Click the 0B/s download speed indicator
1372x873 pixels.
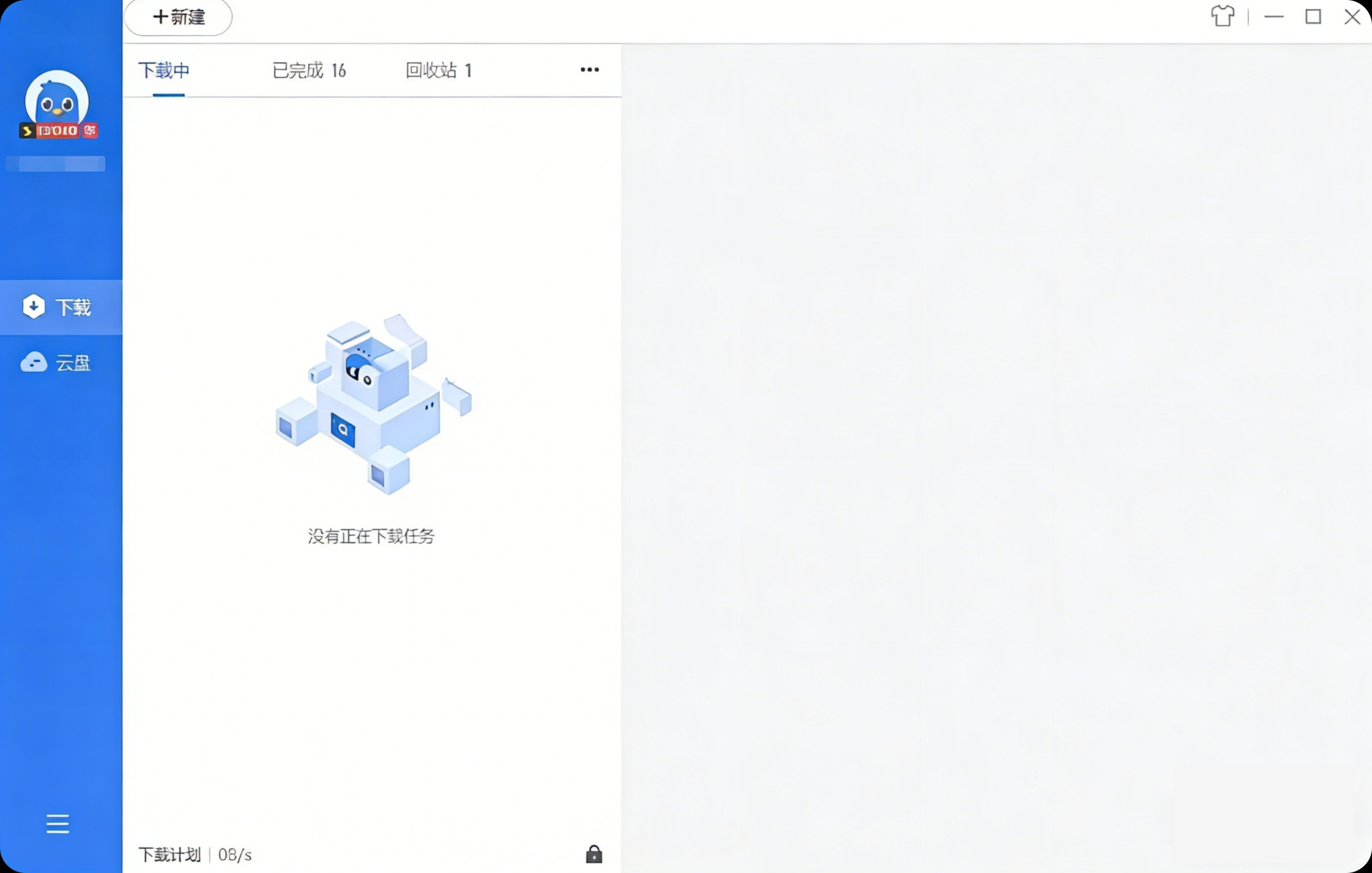point(235,855)
